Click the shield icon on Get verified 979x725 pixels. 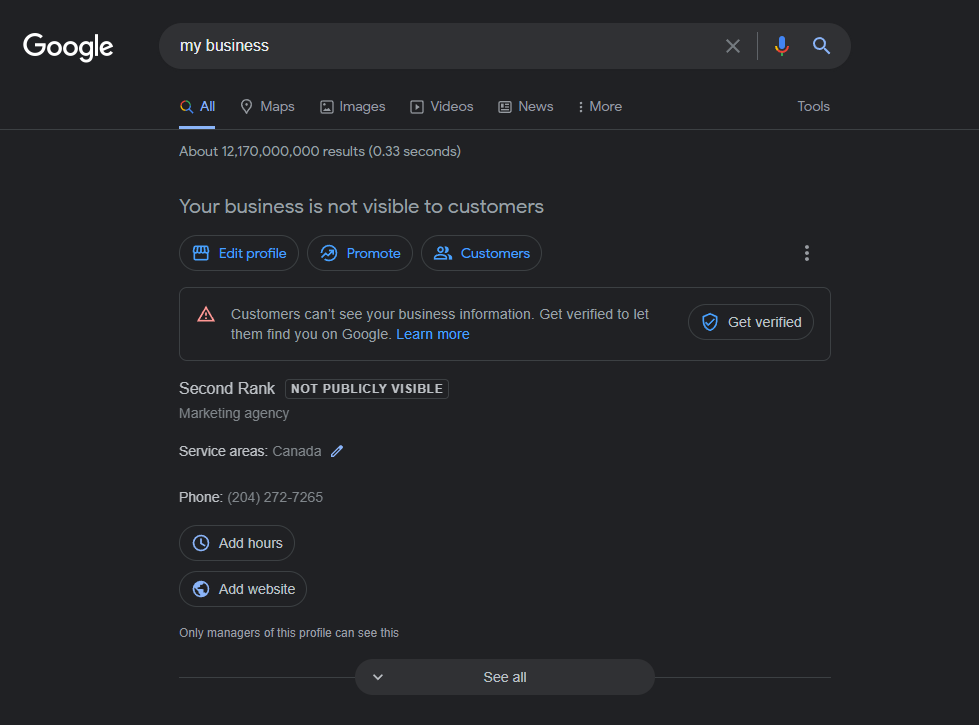coord(710,322)
